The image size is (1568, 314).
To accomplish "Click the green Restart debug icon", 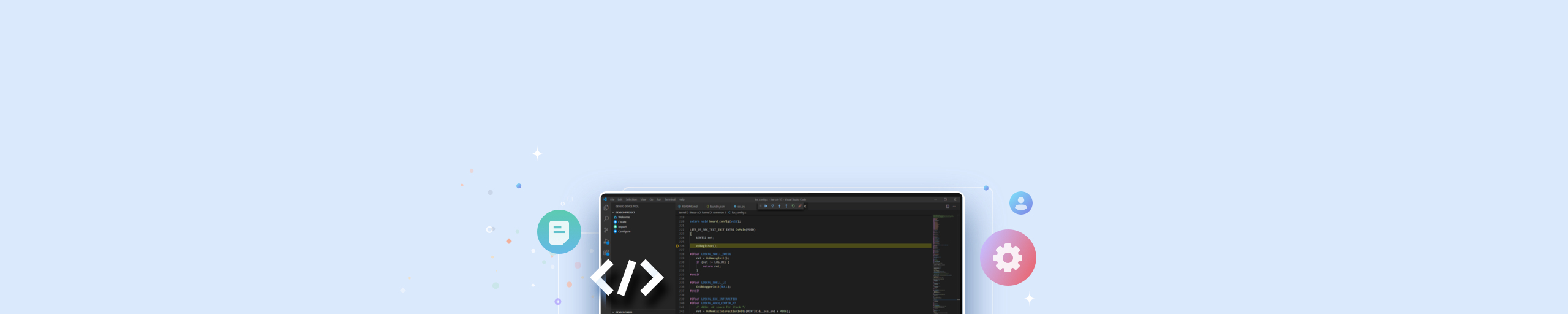I will click(x=793, y=206).
